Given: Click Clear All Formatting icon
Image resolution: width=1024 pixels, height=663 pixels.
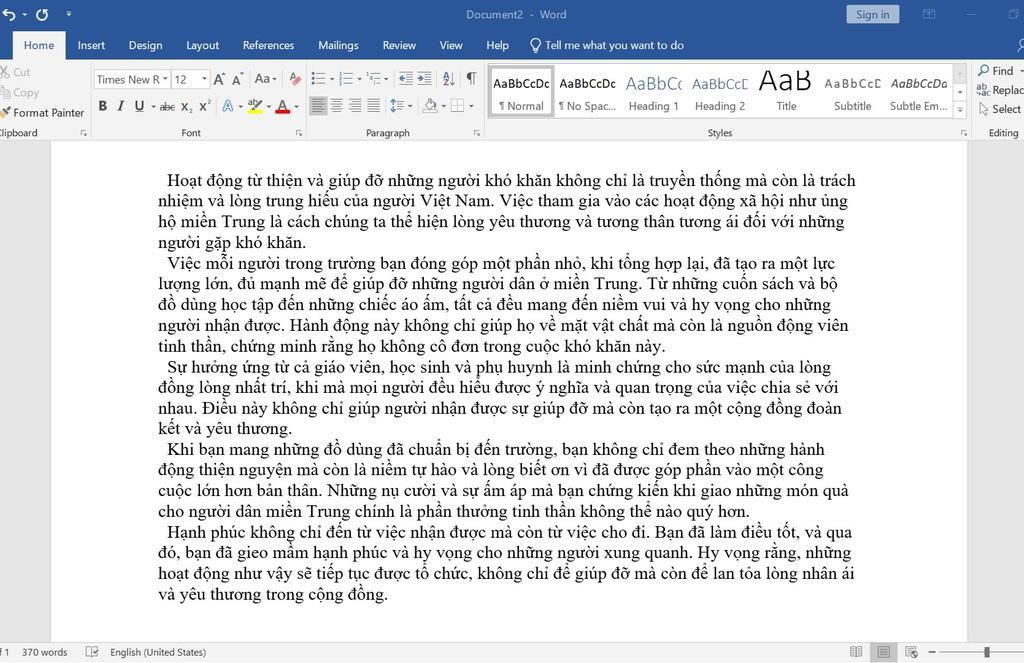Looking at the screenshot, I should pyautogui.click(x=295, y=79).
